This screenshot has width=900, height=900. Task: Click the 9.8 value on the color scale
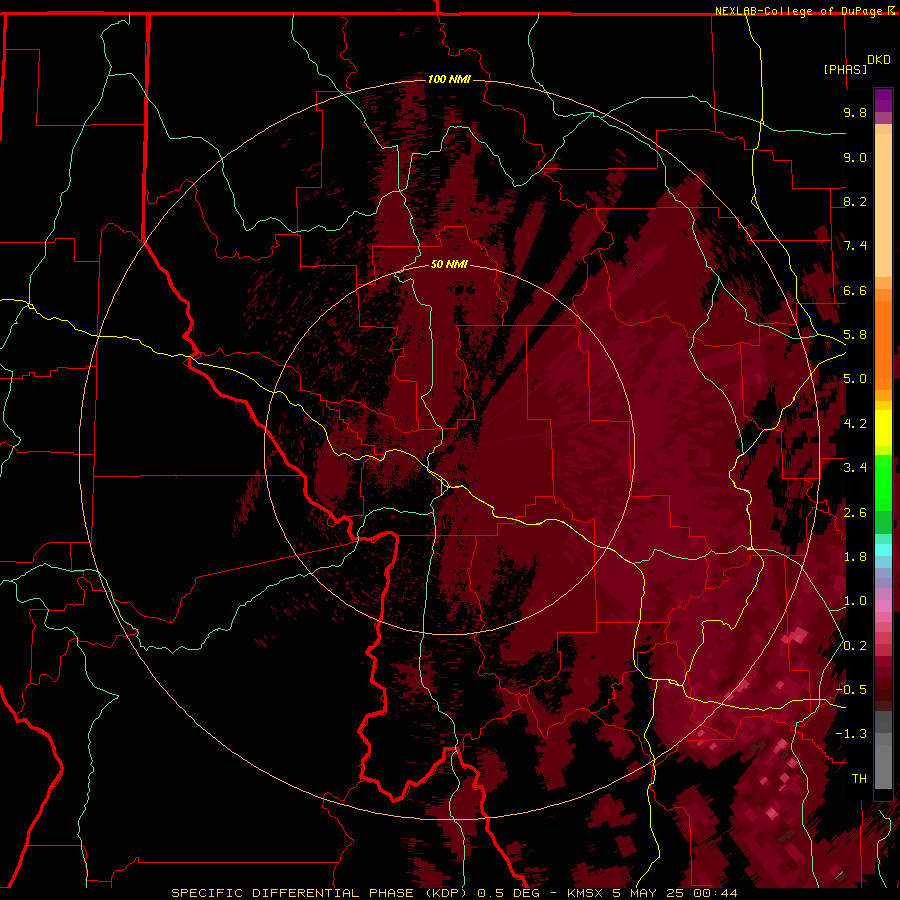pyautogui.click(x=855, y=112)
